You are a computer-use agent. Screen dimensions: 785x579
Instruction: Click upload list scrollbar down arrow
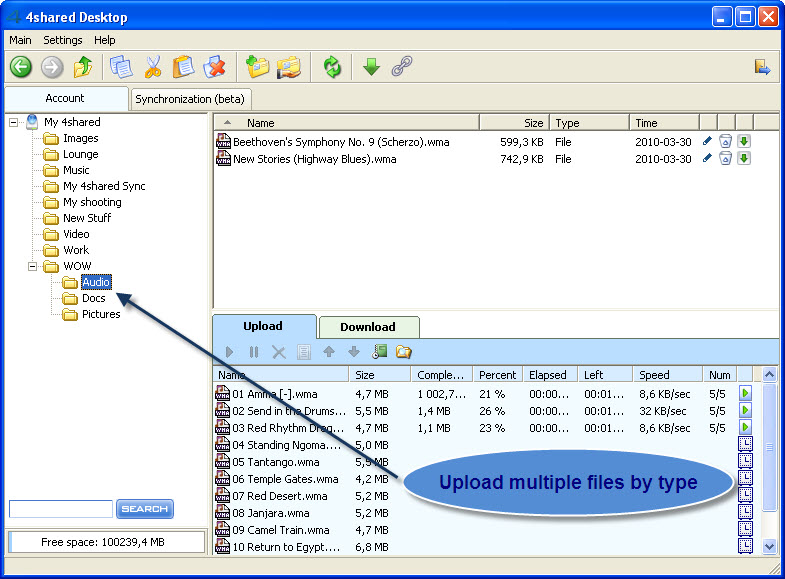coord(769,547)
